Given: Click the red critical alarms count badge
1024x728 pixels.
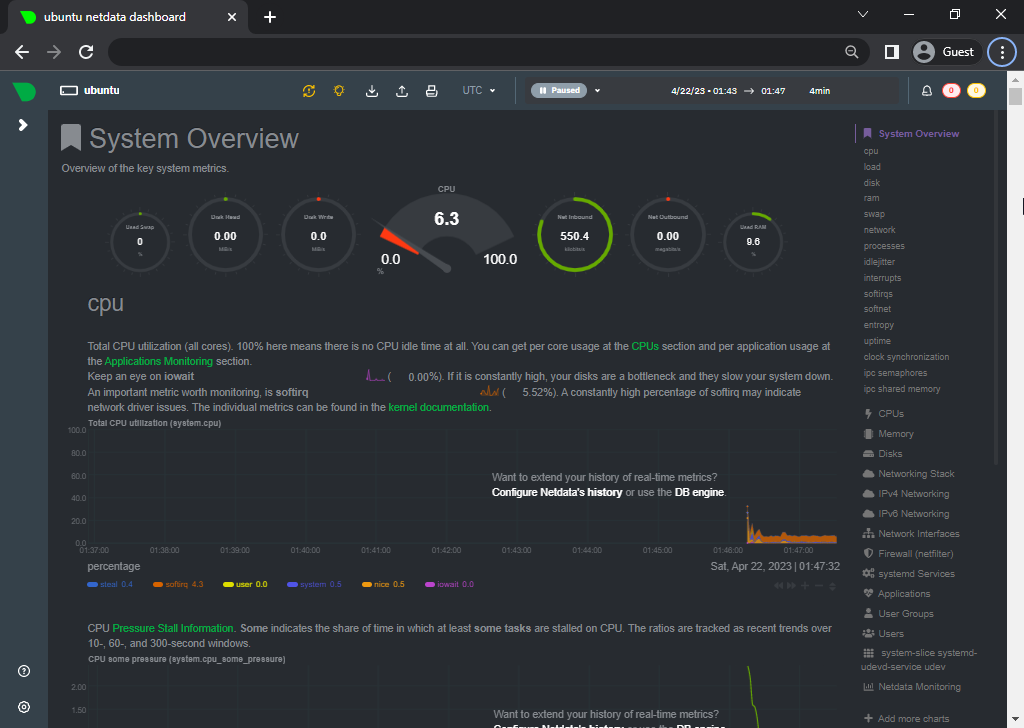Looking at the screenshot, I should tap(951, 91).
